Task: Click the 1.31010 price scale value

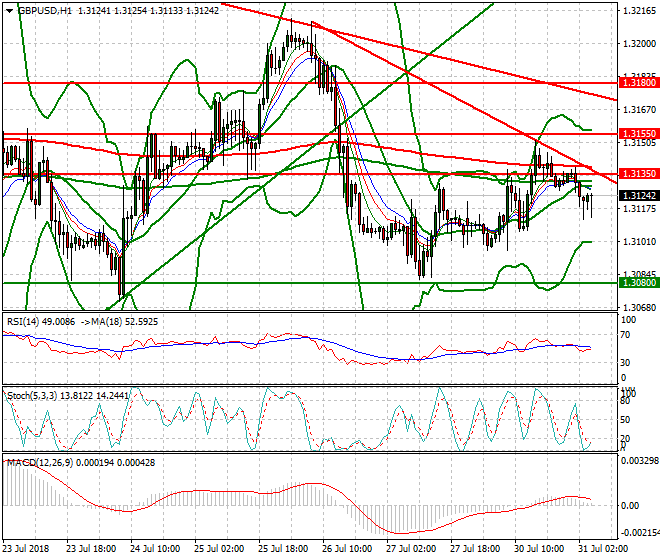Action: tap(639, 242)
